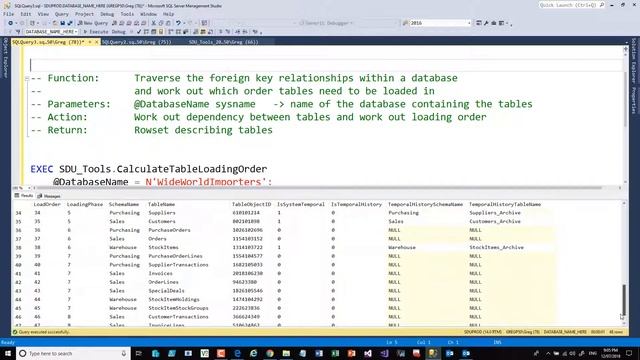Image resolution: width=640 pixels, height=360 pixels.
Task: Open the Solution Explorer side tab
Action: click(x=633, y=61)
